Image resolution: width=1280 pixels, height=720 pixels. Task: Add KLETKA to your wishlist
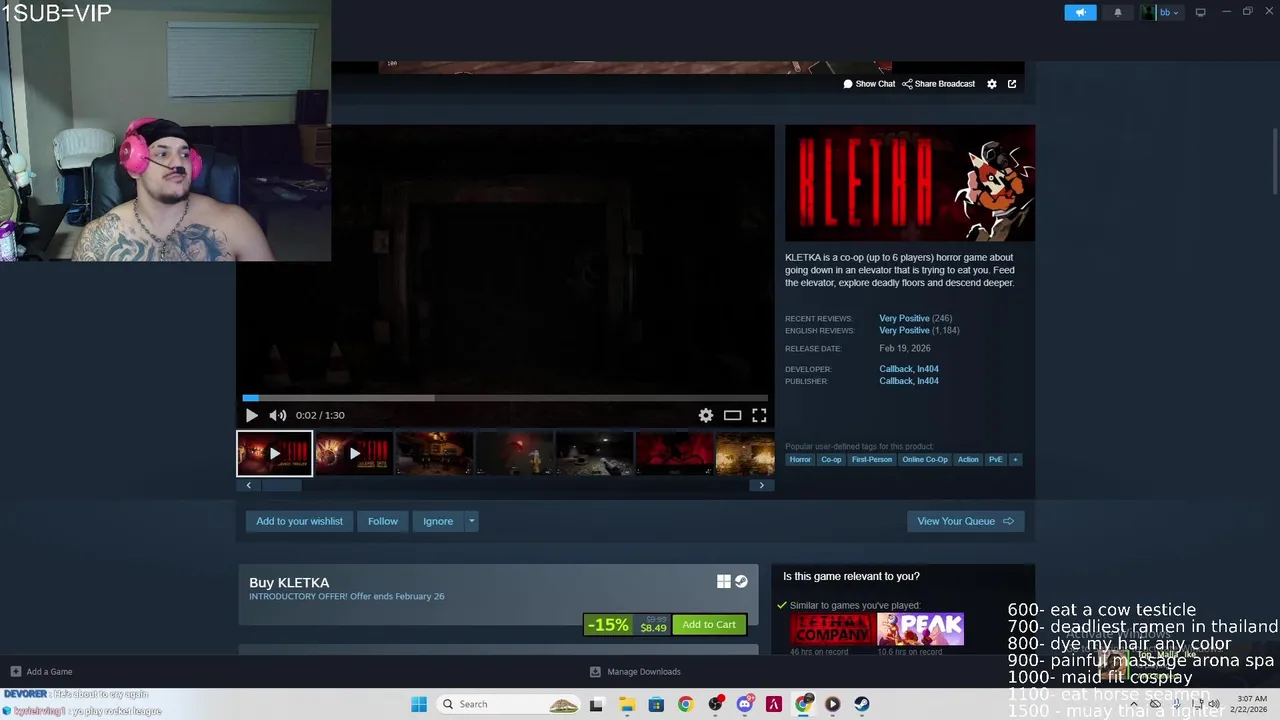point(299,521)
